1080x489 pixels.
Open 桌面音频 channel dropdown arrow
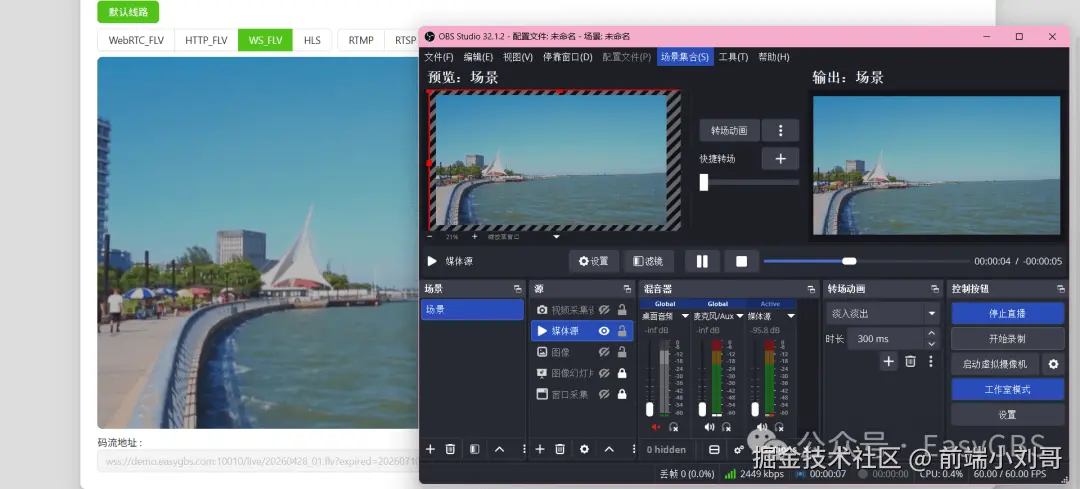point(685,316)
